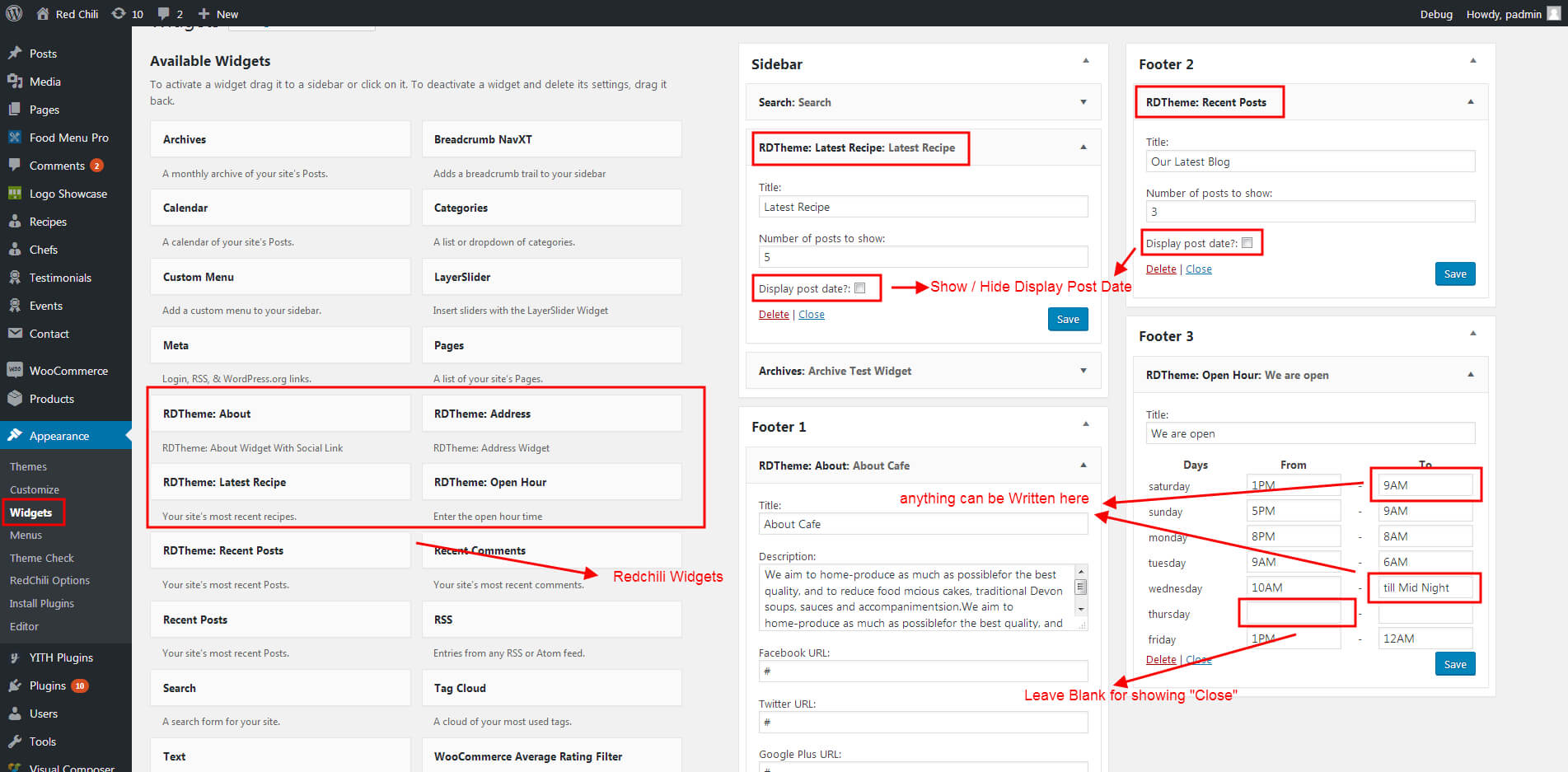Open RedChili Options submenu item
This screenshot has width=1568, height=772.
49,580
